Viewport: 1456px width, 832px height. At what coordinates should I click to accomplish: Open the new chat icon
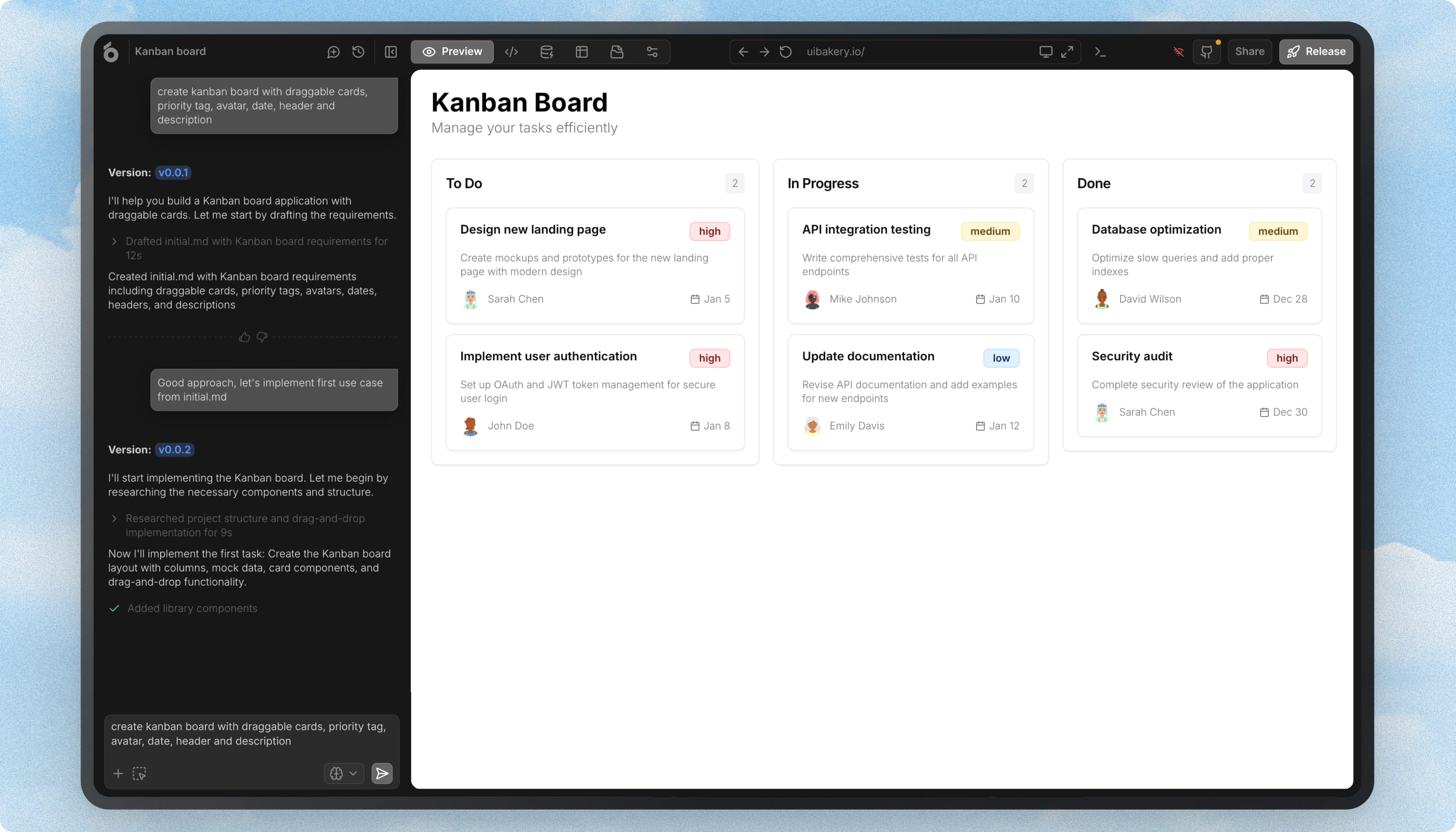[x=333, y=52]
